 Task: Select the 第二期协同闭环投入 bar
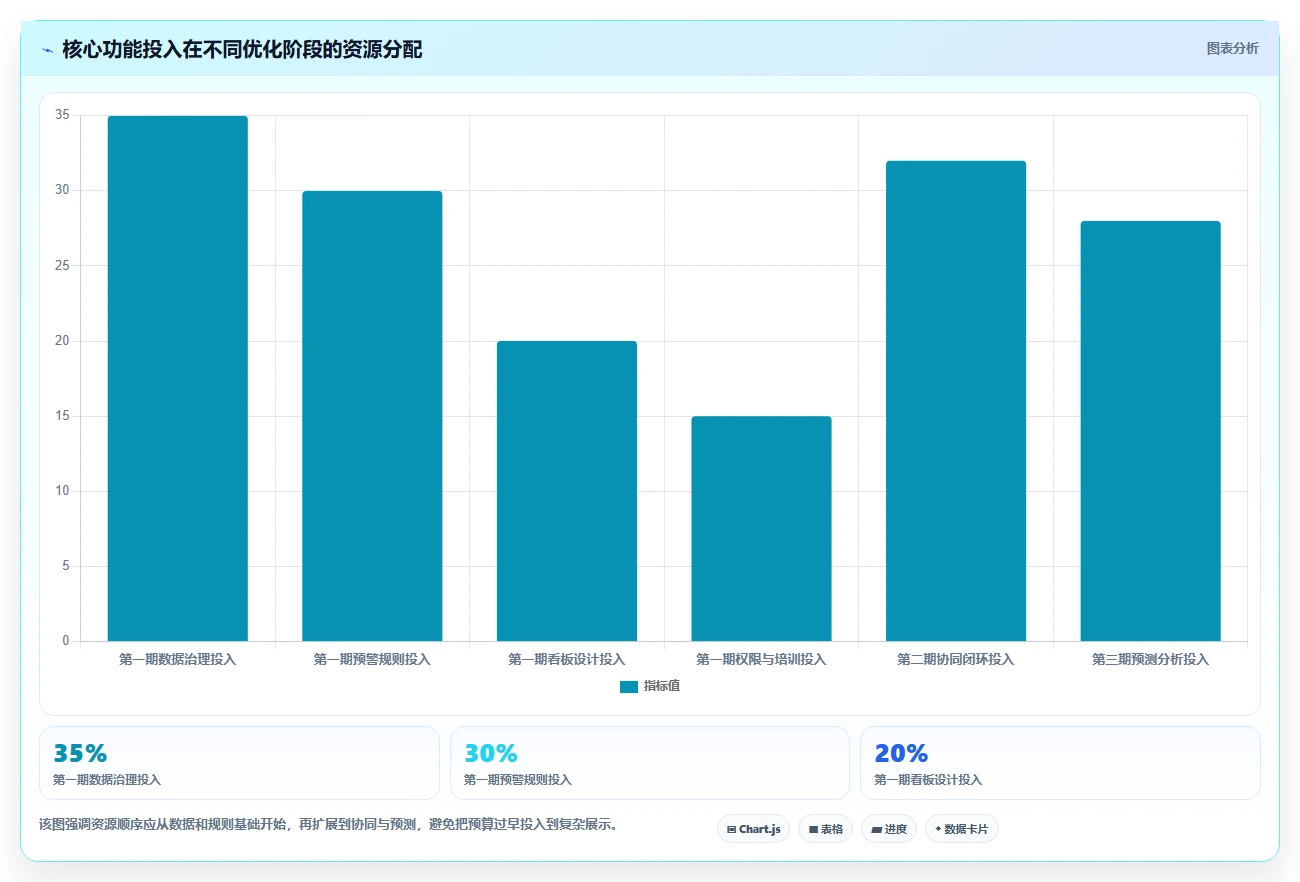956,401
